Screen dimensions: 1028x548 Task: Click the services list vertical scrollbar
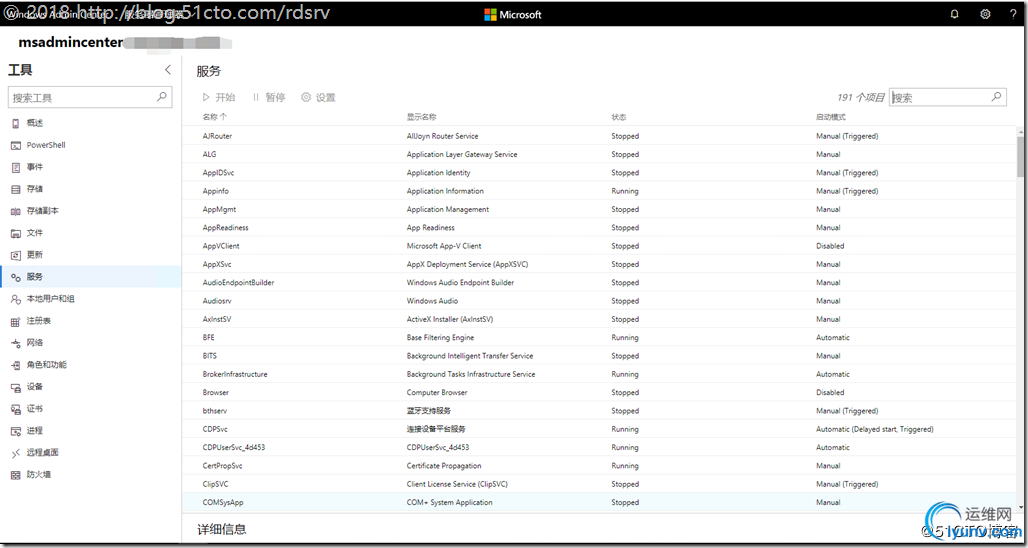[1021, 157]
